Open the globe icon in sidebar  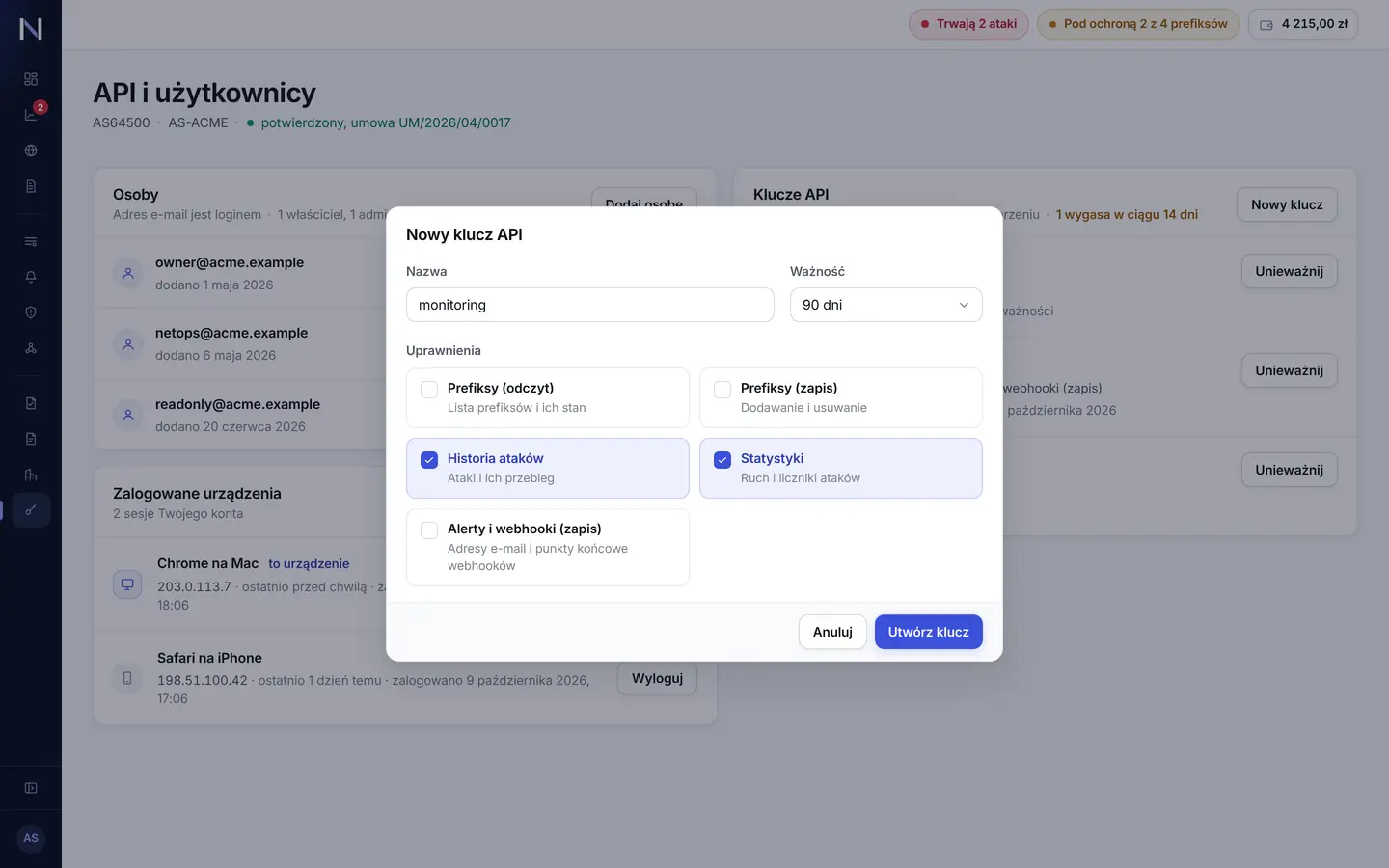[31, 150]
